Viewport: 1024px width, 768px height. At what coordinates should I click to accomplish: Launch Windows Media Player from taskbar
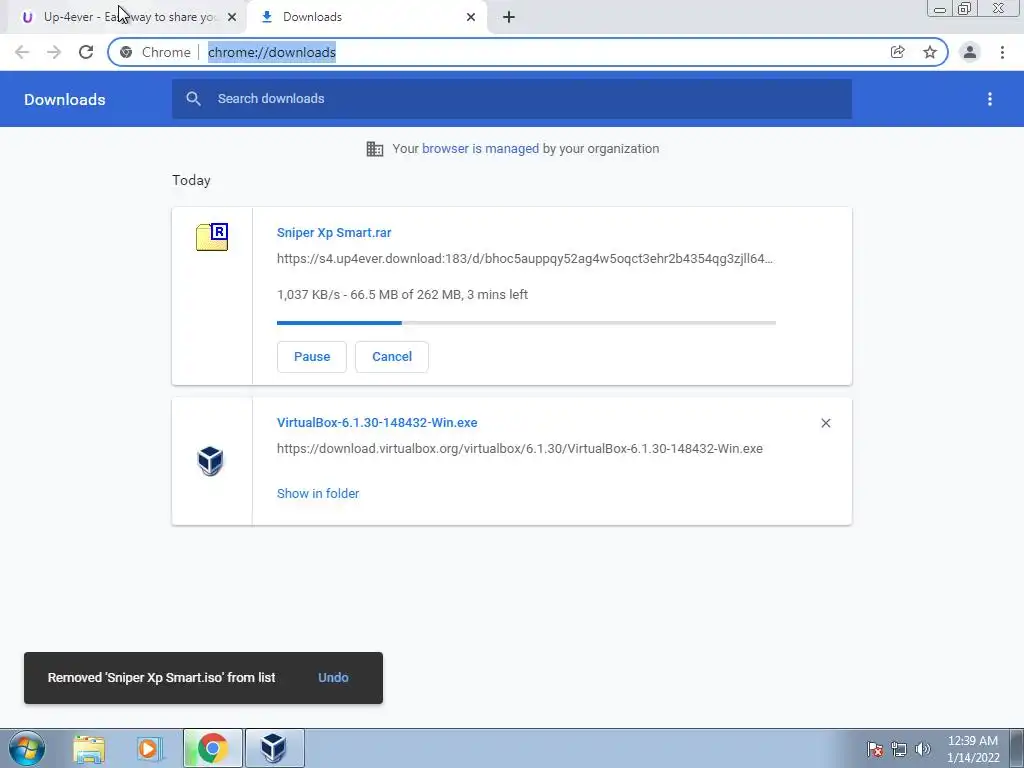[x=150, y=748]
